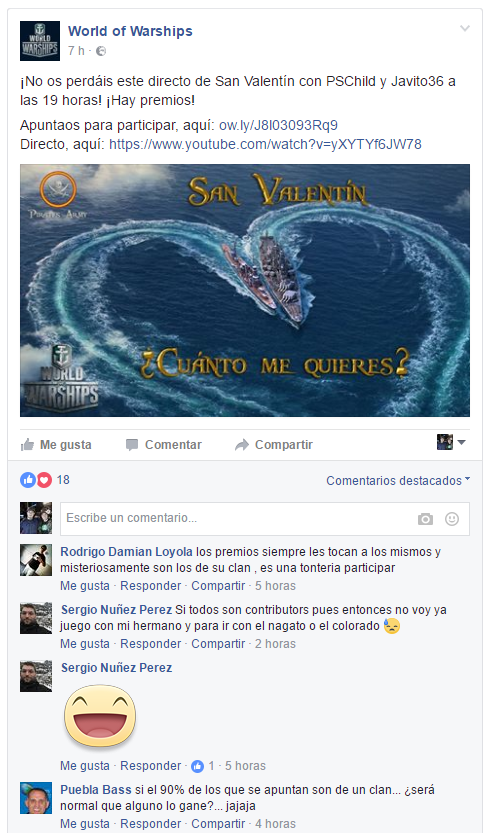Click the Comentar speech bubble button
490x833 pixels.
click(163, 445)
